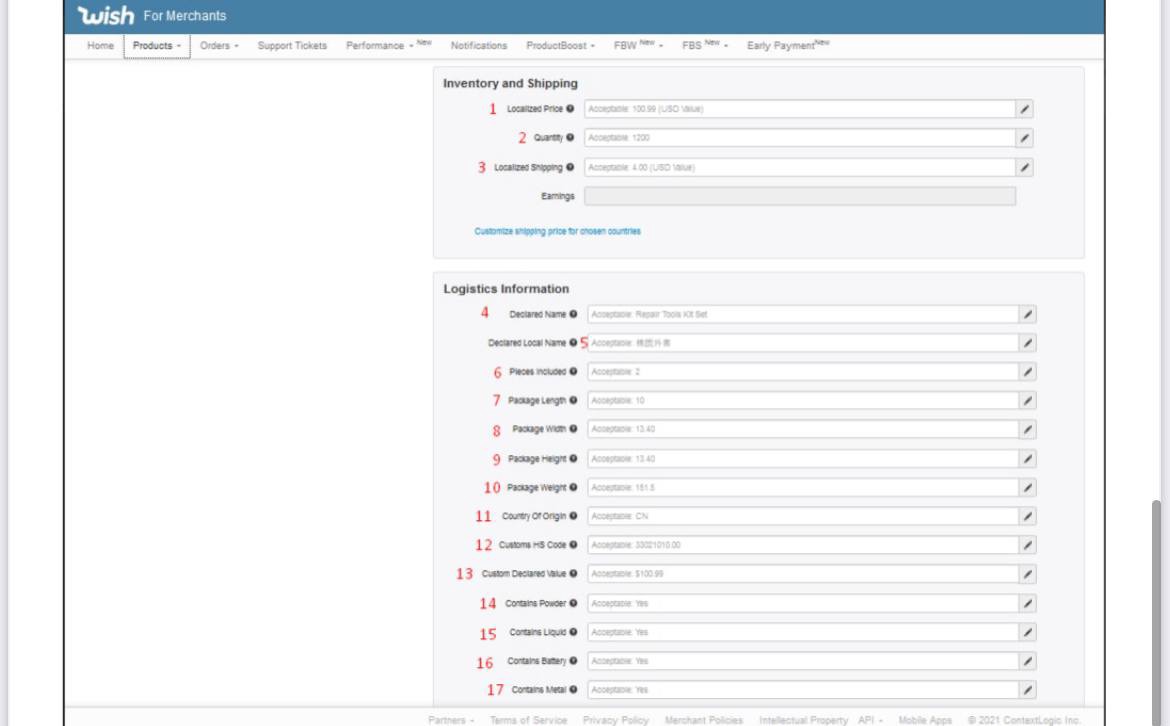This screenshot has width=1170, height=726.
Task: Click the Custom Declared Value input field
Action: coord(803,574)
